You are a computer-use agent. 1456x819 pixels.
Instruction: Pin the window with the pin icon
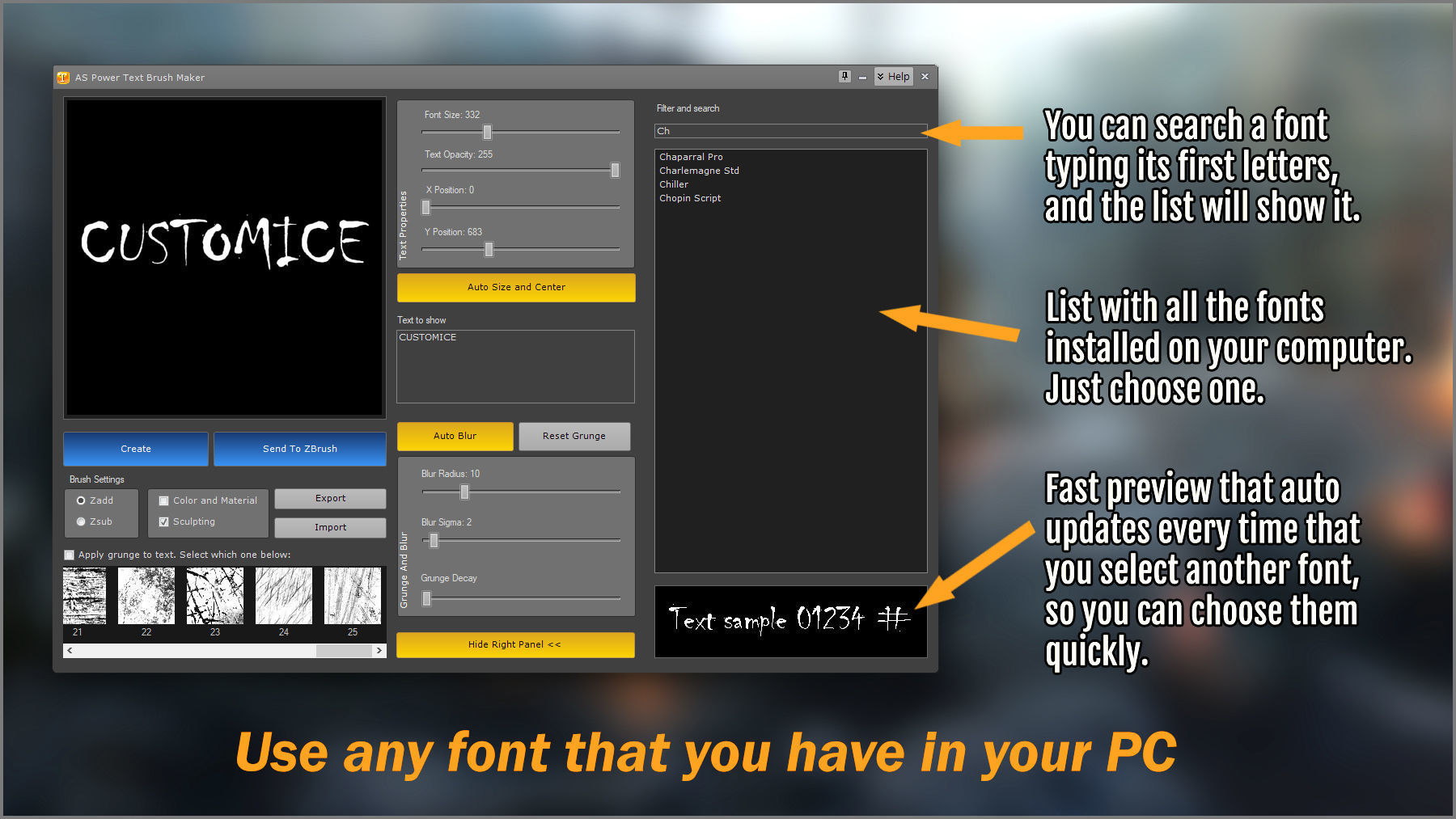(x=844, y=76)
